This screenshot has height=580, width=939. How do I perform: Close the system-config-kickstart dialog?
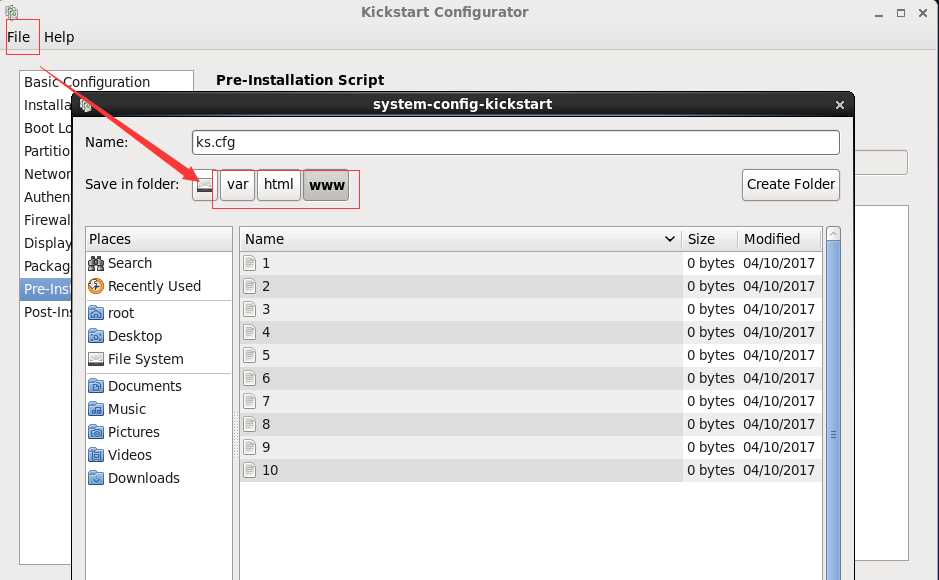[840, 105]
